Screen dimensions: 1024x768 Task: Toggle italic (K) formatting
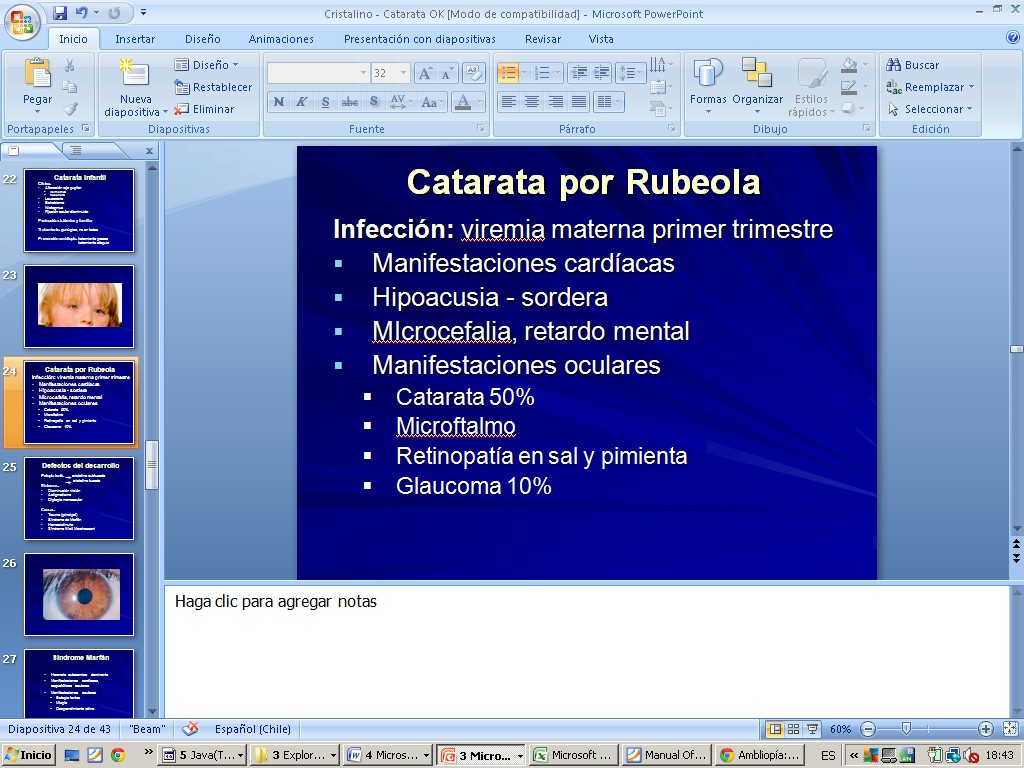(301, 102)
